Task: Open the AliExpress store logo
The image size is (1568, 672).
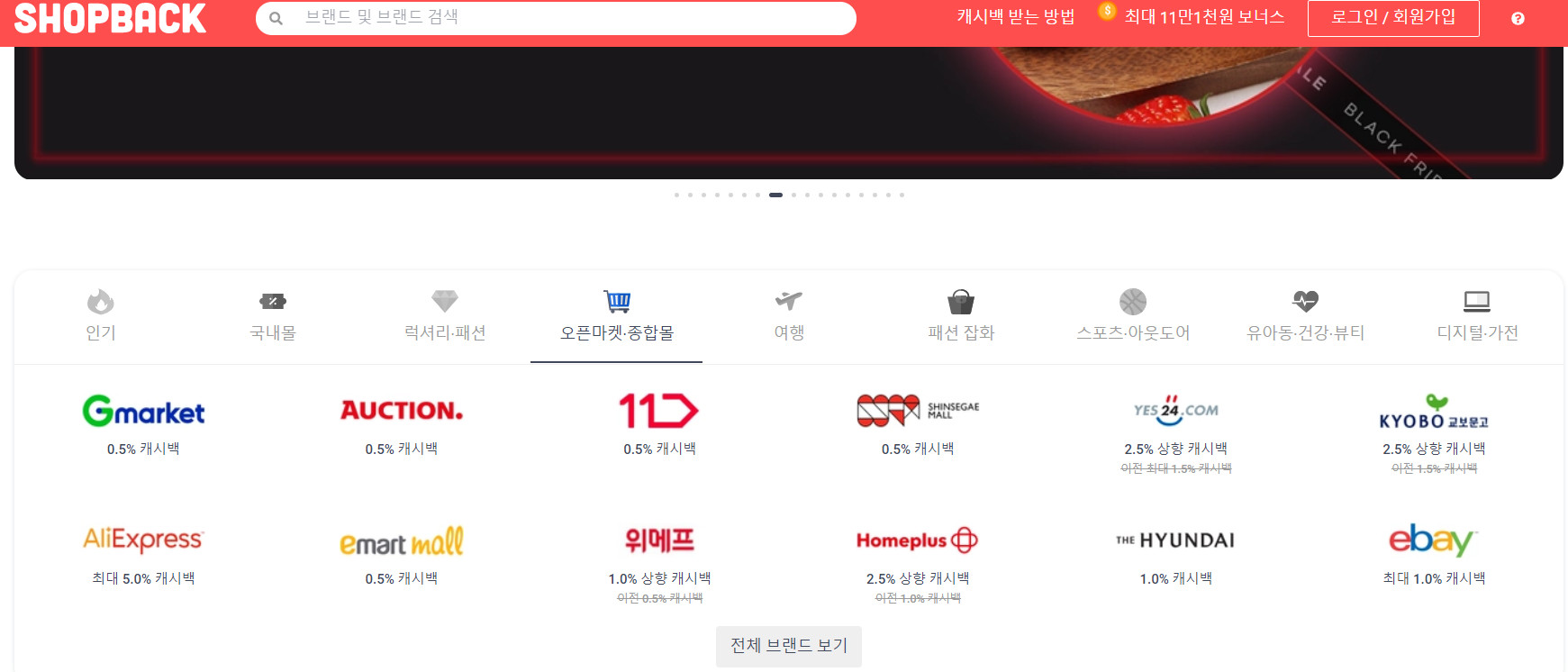Action: 143,540
